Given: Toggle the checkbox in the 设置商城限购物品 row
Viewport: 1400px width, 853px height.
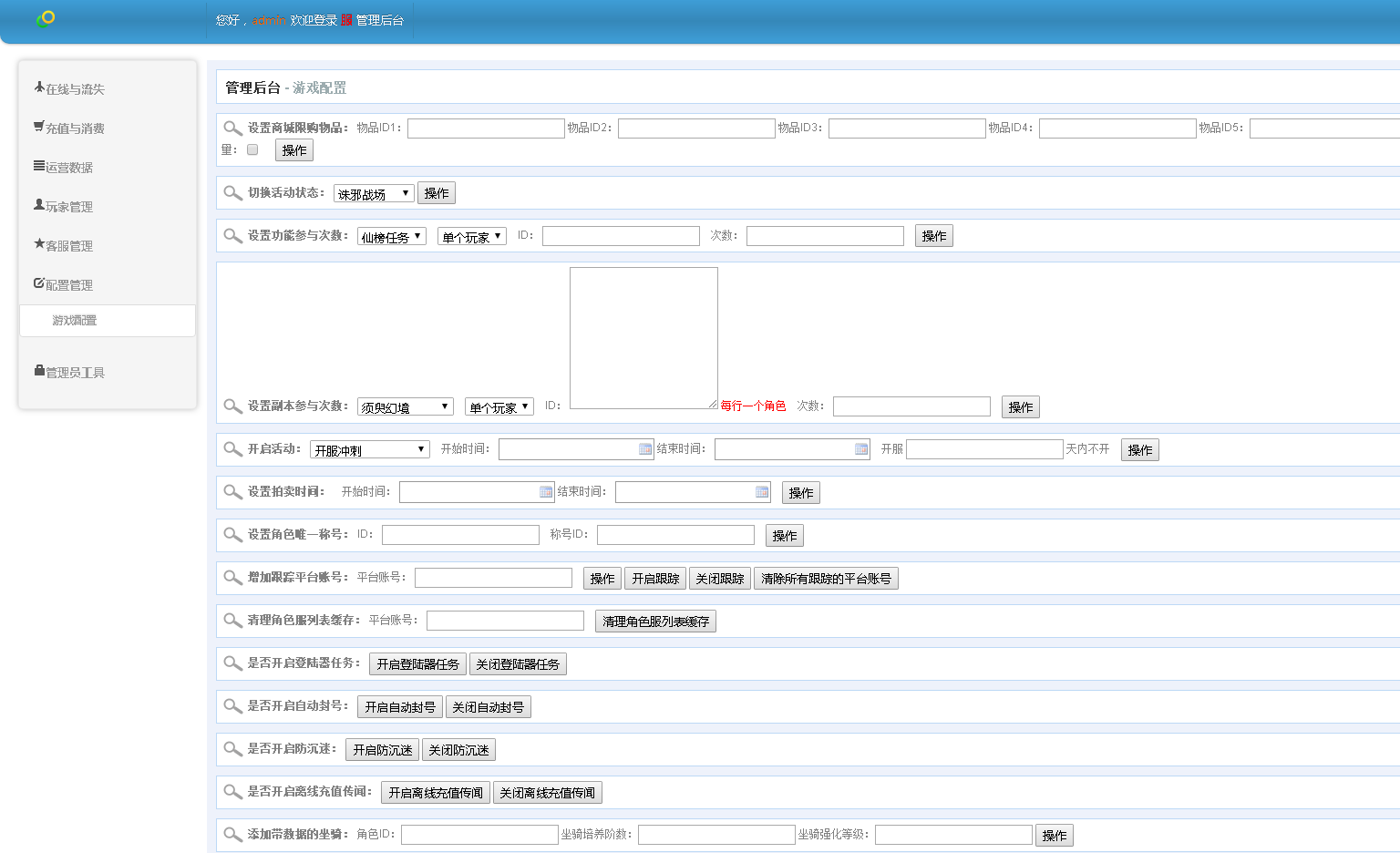Looking at the screenshot, I should [x=252, y=149].
